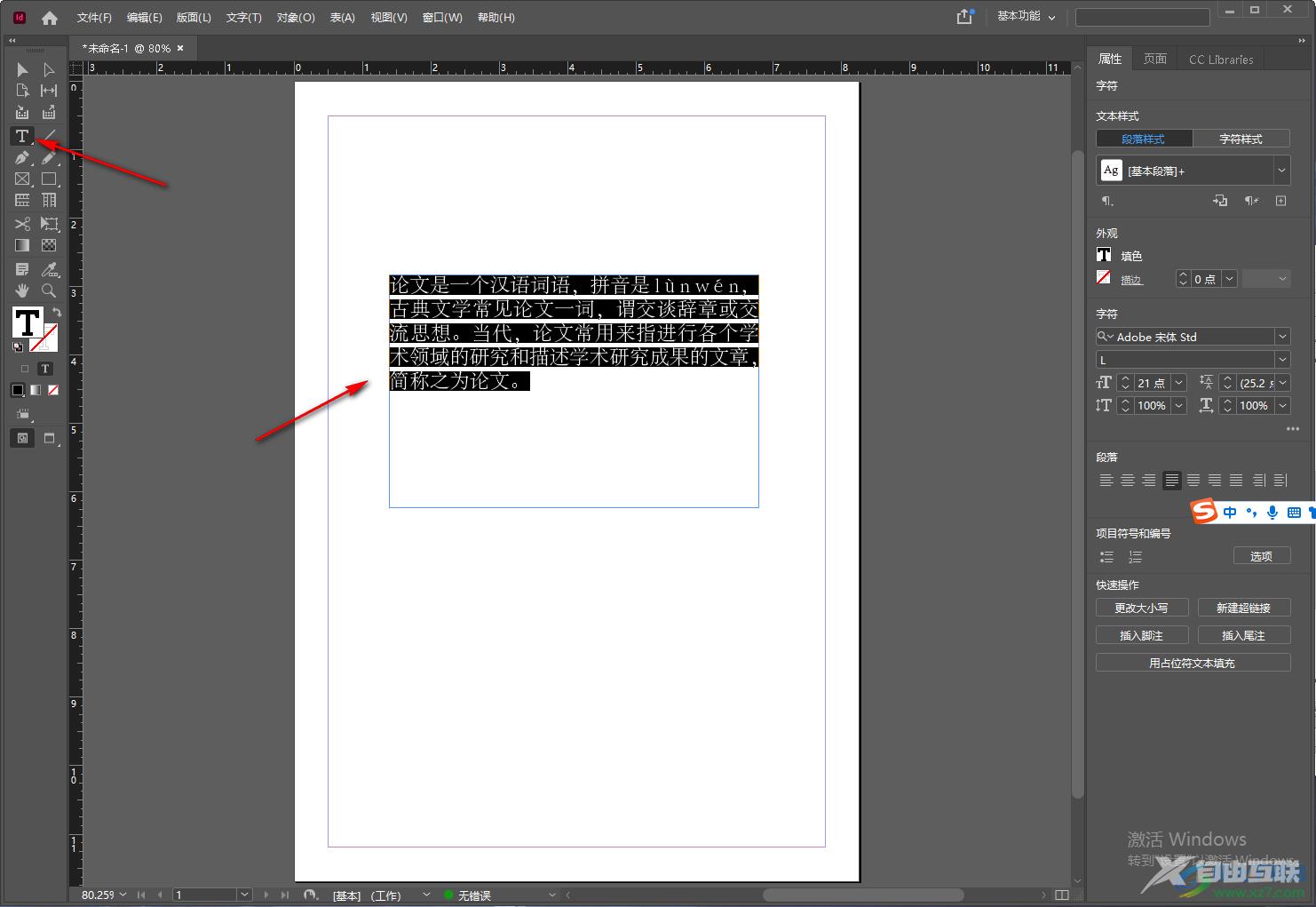Viewport: 1316px width, 907px height.
Task: Open the share document icon
Action: click(965, 17)
